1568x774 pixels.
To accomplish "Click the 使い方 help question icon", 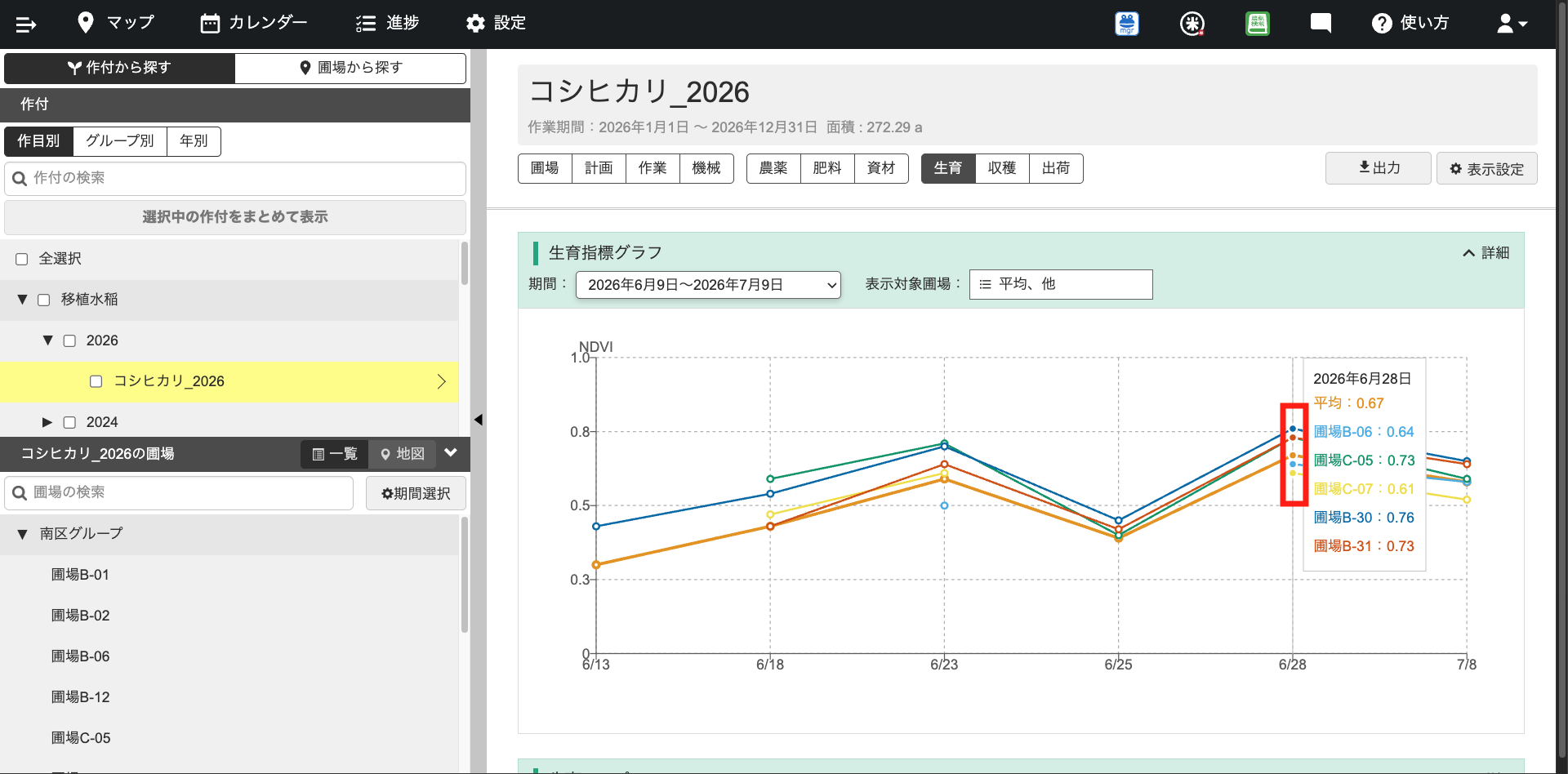I will 1382,24.
